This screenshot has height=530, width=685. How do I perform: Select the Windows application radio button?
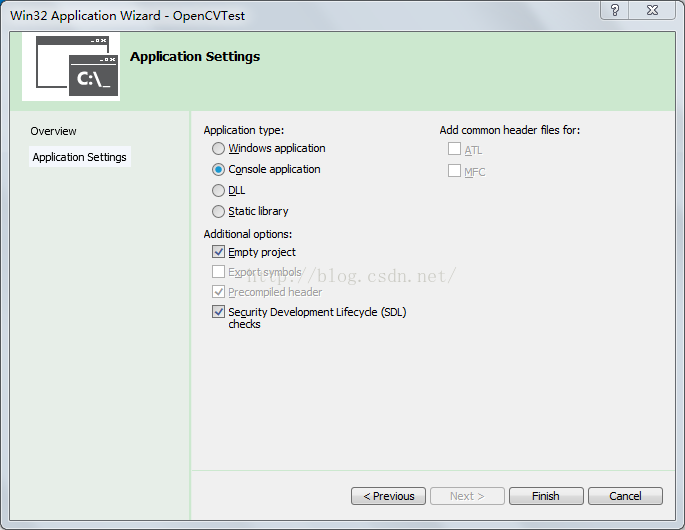[x=218, y=149]
